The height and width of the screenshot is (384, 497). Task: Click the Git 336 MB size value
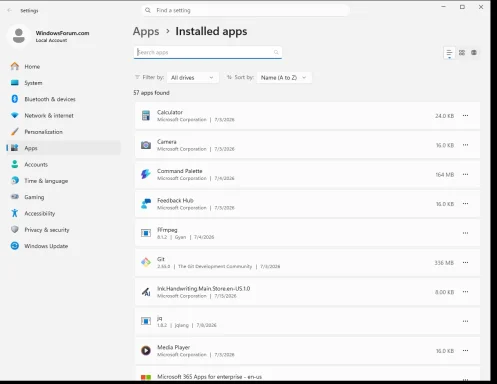(444, 263)
